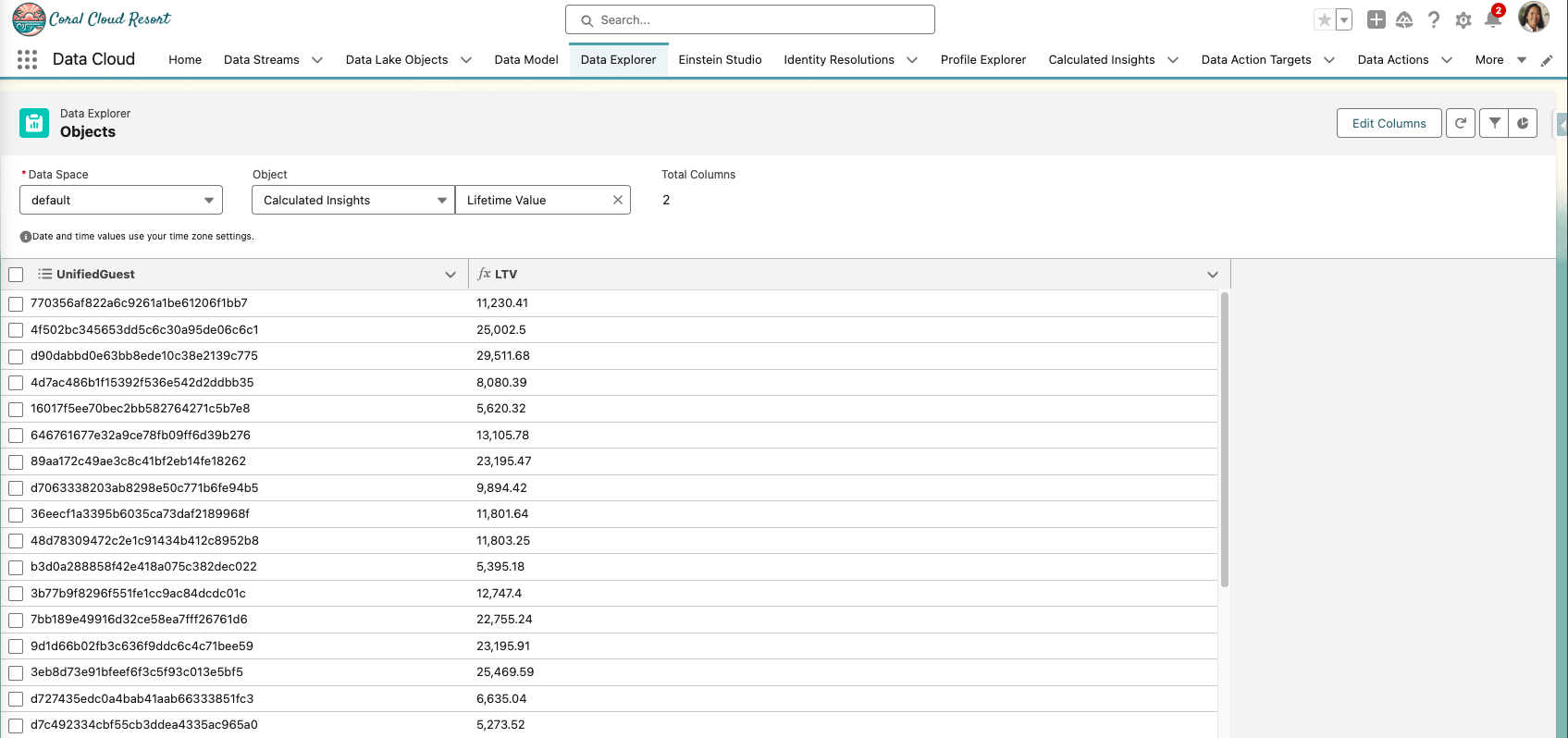This screenshot has width=1568, height=738.
Task: Open the LTV column header menu
Action: point(1212,275)
